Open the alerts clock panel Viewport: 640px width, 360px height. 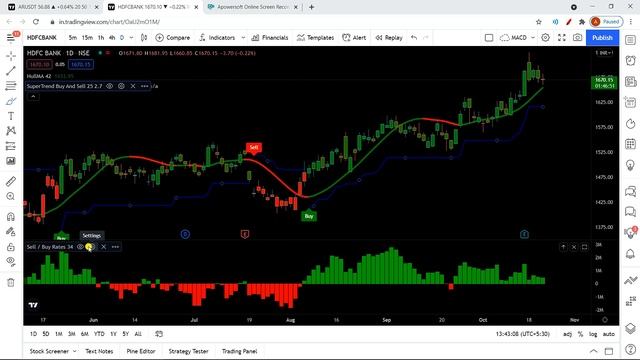tap(630, 60)
